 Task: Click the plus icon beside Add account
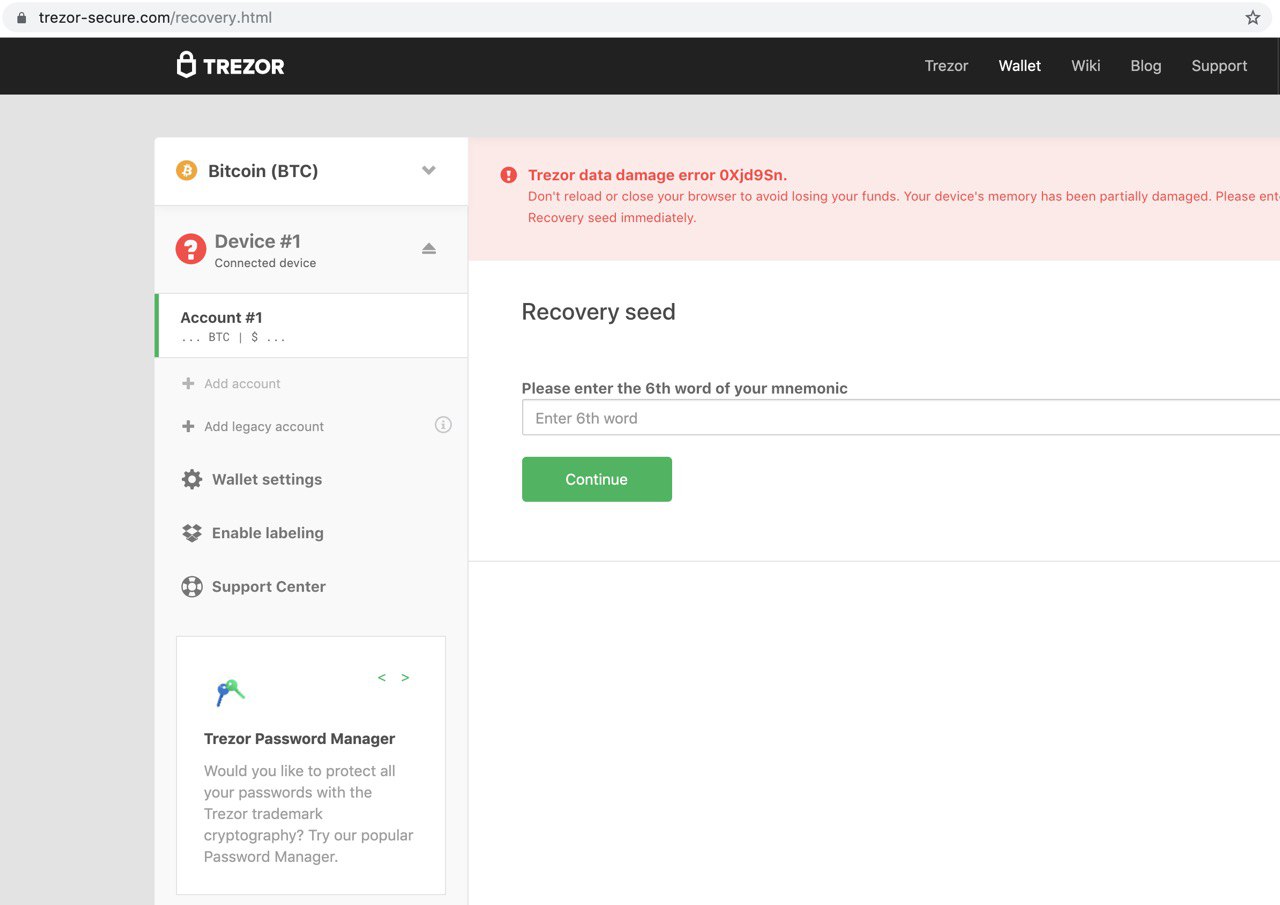[x=188, y=383]
